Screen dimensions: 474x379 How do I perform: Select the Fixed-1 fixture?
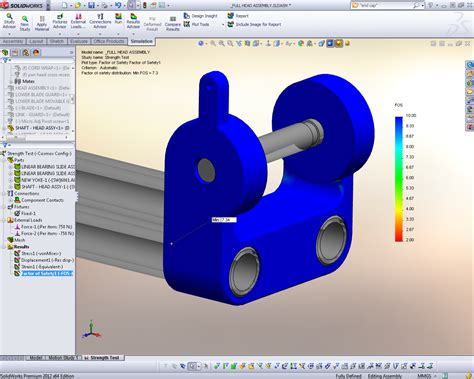(25, 213)
